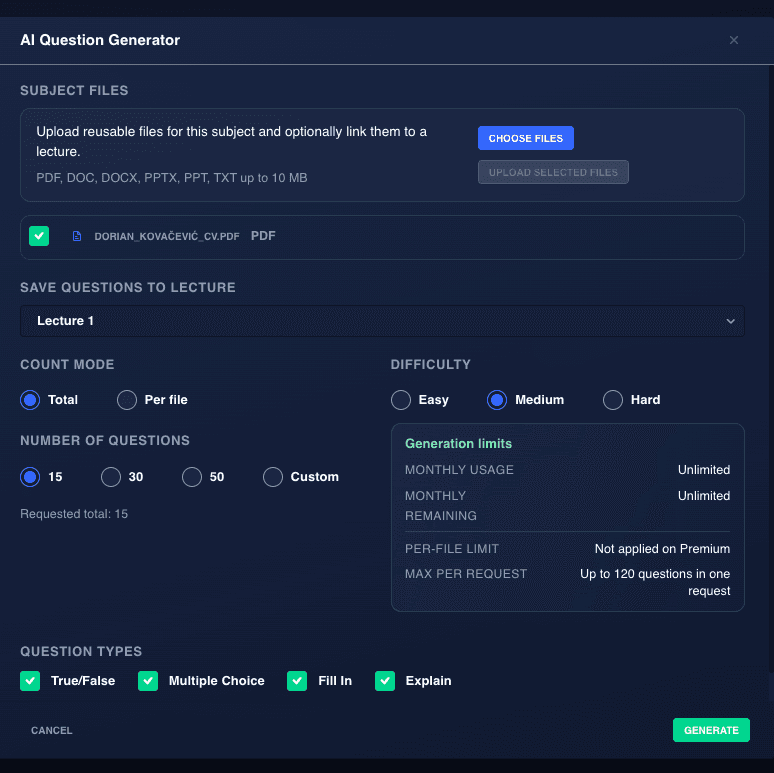Close the AI Question Generator dialog

(x=734, y=40)
